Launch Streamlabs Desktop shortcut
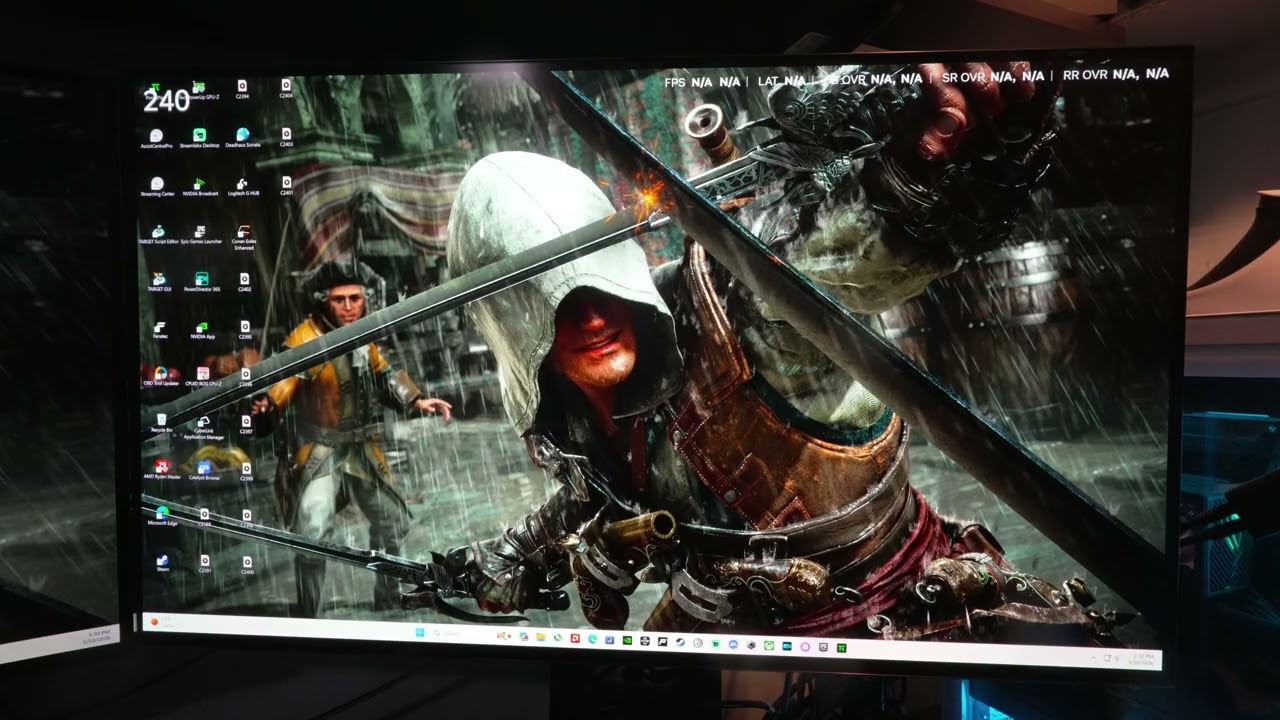This screenshot has height=720, width=1280. click(x=199, y=138)
